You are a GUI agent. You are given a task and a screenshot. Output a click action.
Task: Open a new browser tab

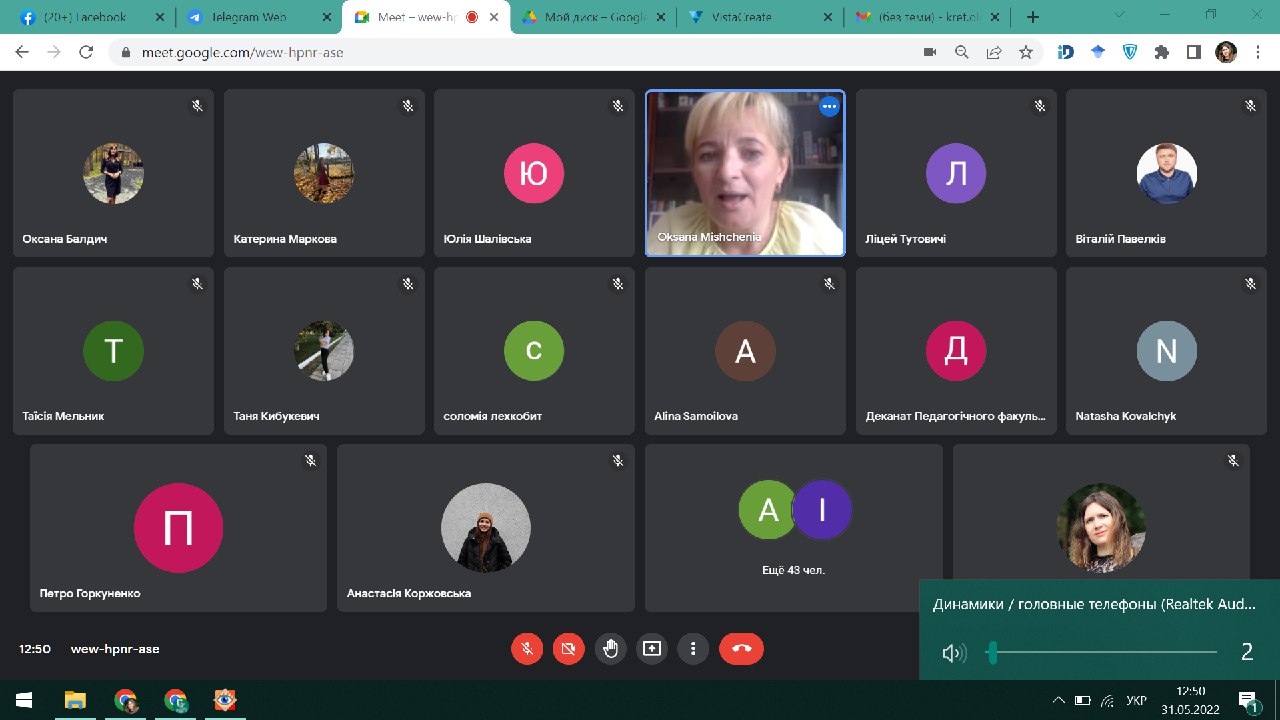click(x=1033, y=17)
